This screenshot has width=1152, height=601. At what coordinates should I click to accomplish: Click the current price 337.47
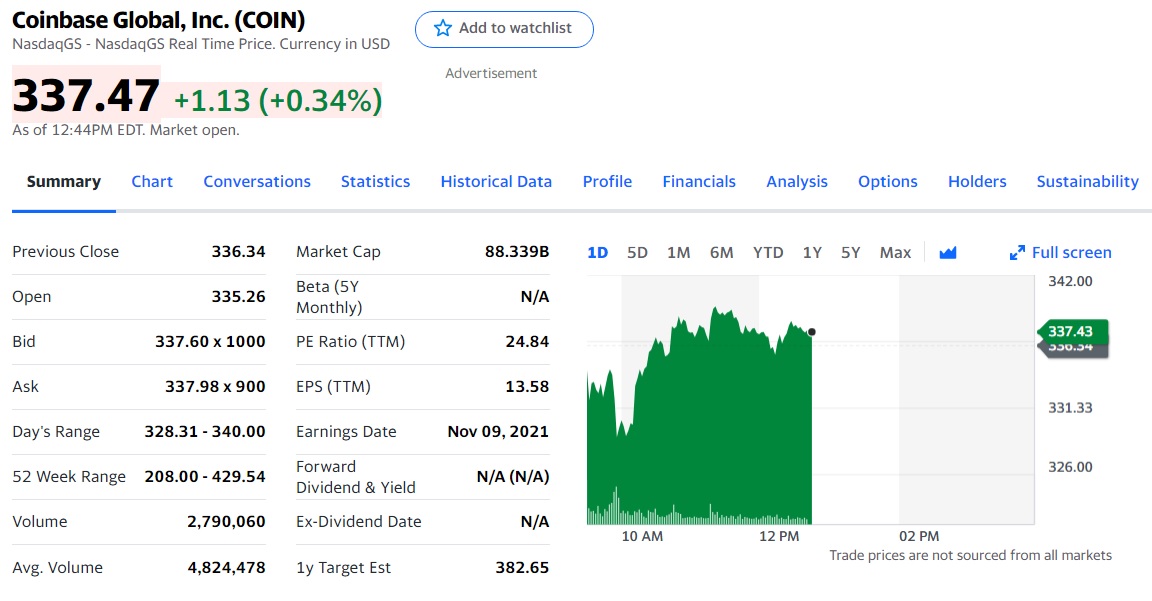pos(86,96)
